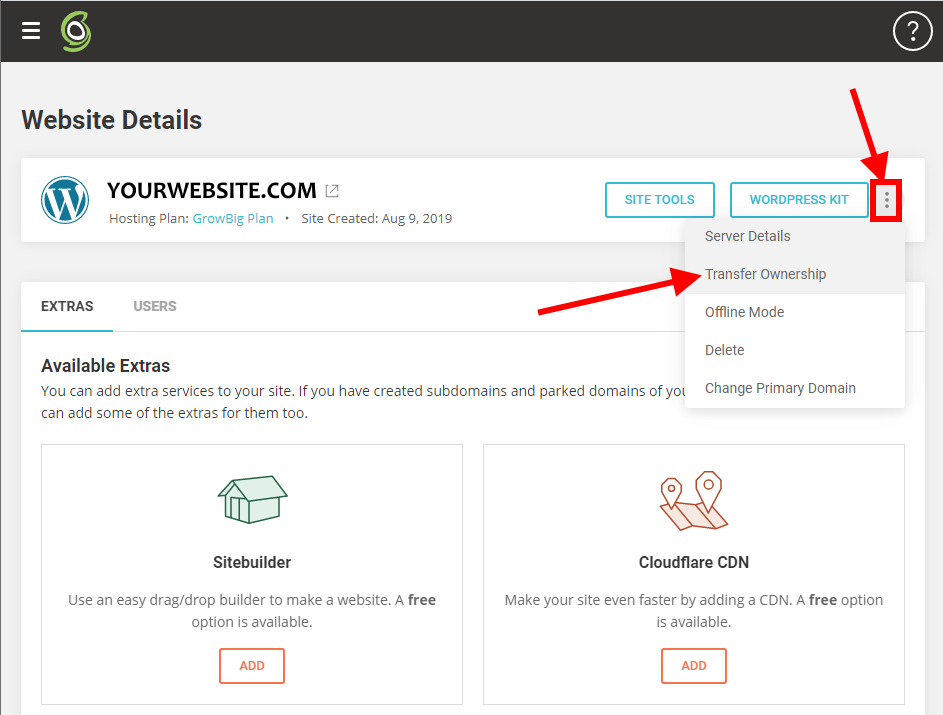Open SITE TOOLS
The image size is (943, 715).
[x=659, y=199]
